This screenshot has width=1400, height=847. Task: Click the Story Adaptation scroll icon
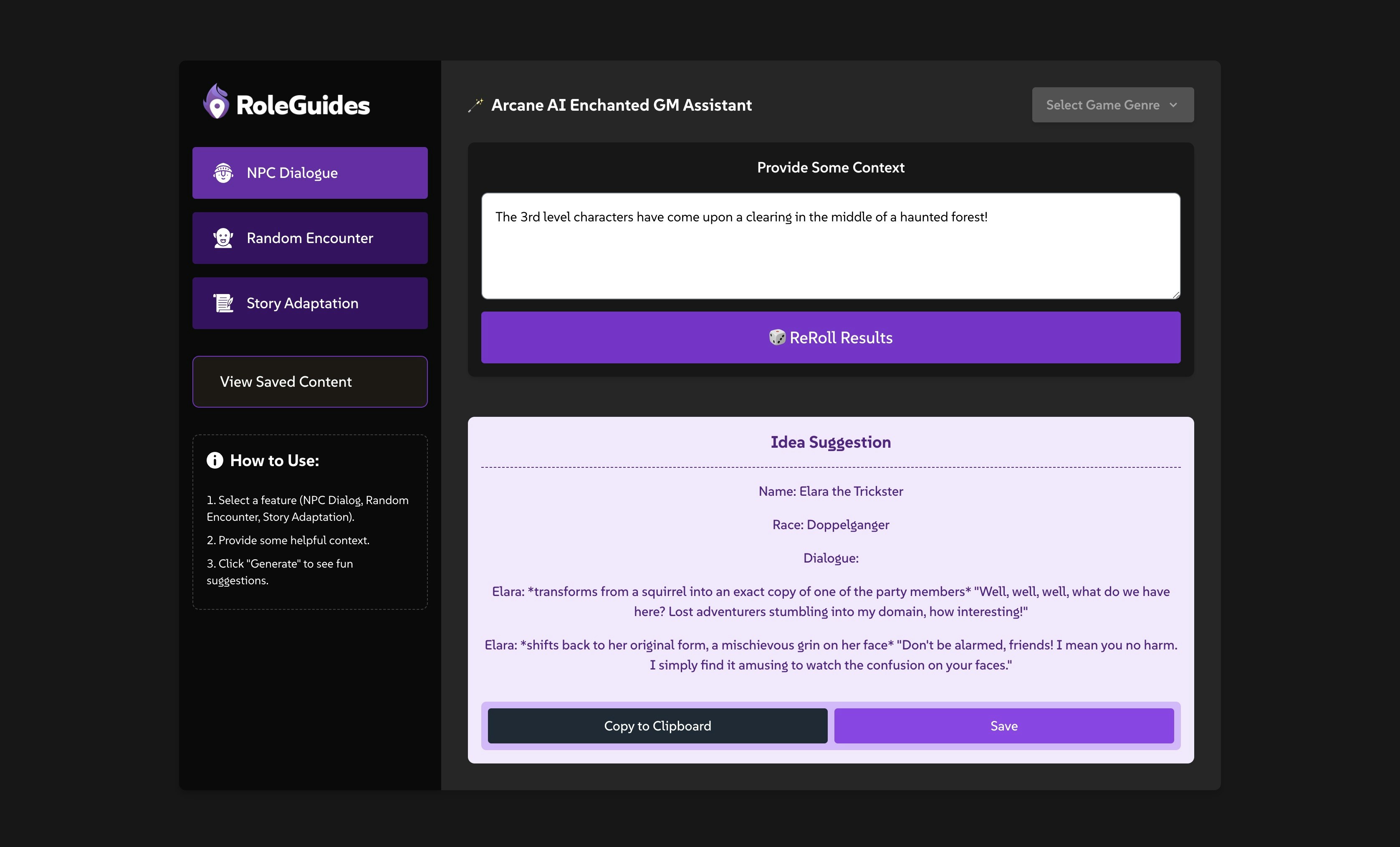point(223,303)
